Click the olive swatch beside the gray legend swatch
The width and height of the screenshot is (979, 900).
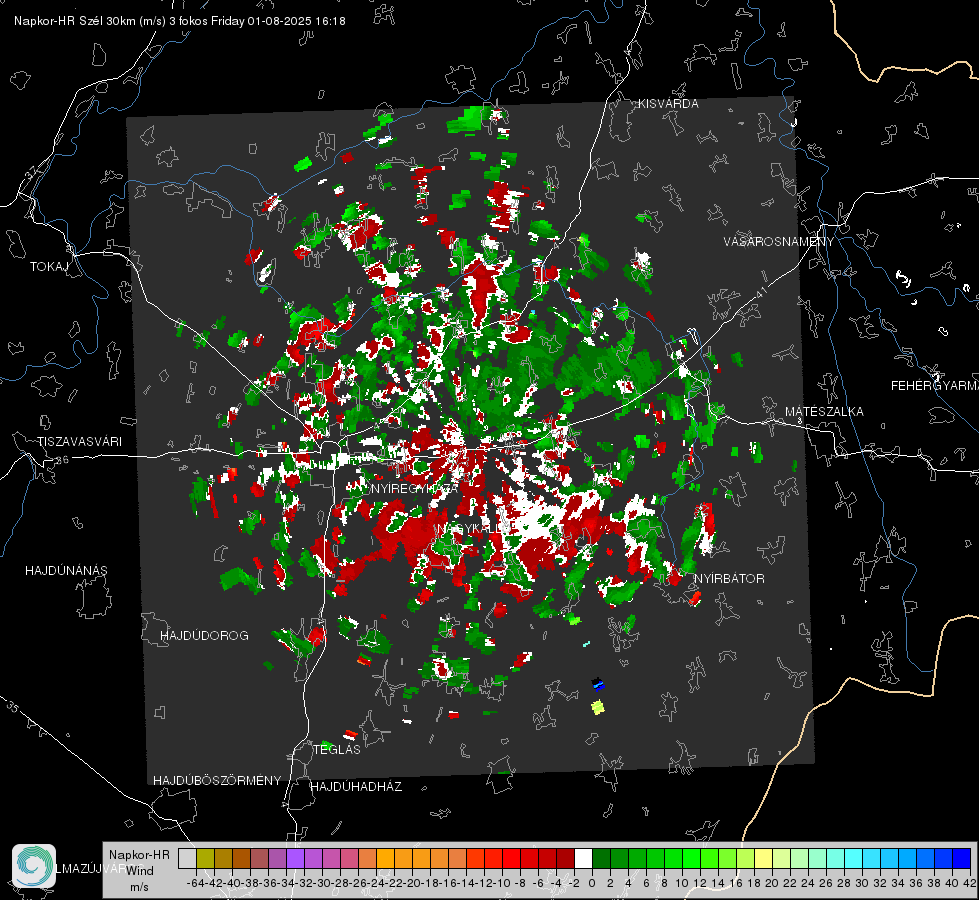(205, 858)
